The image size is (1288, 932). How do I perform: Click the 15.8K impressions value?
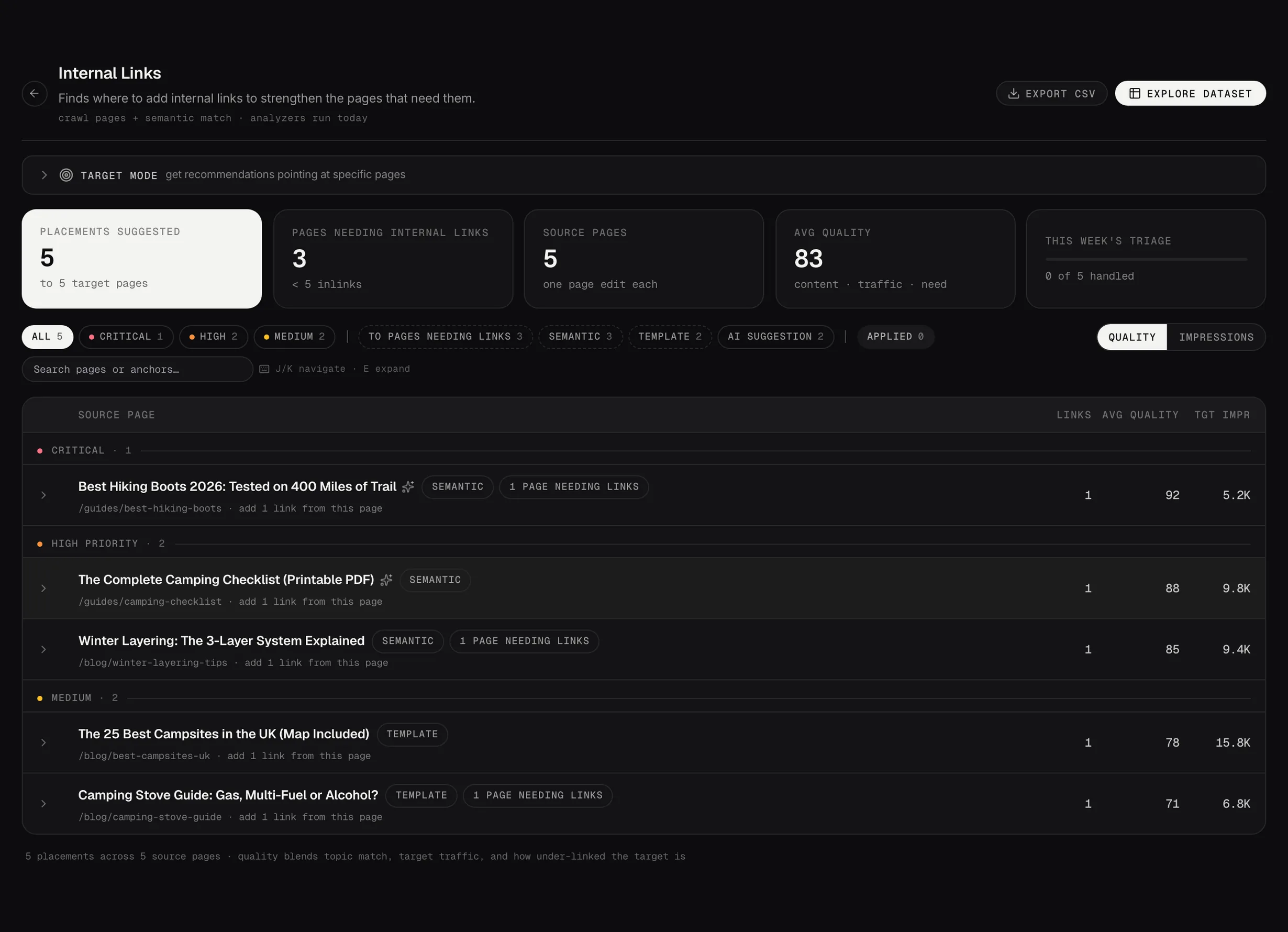click(1233, 743)
